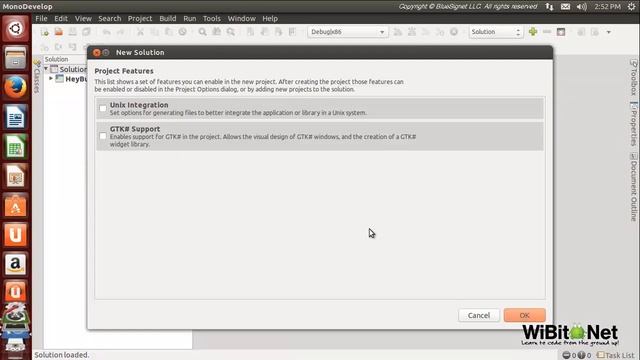
Task: Open the Solution layout selector
Action: pos(496,32)
